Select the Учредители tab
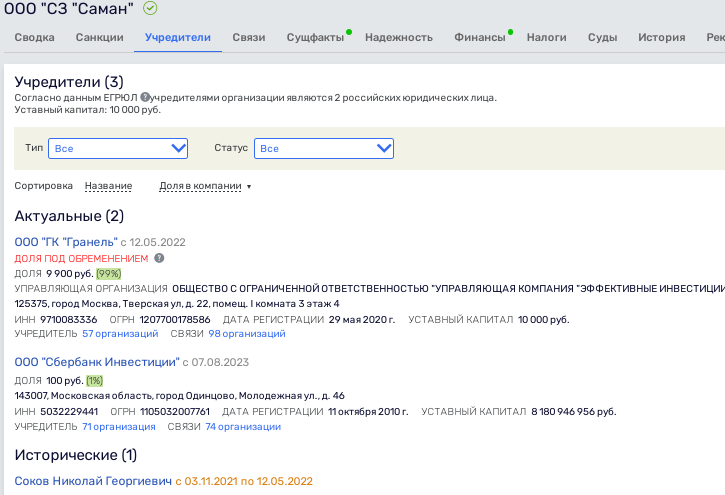This screenshot has width=725, height=495. tap(178, 37)
